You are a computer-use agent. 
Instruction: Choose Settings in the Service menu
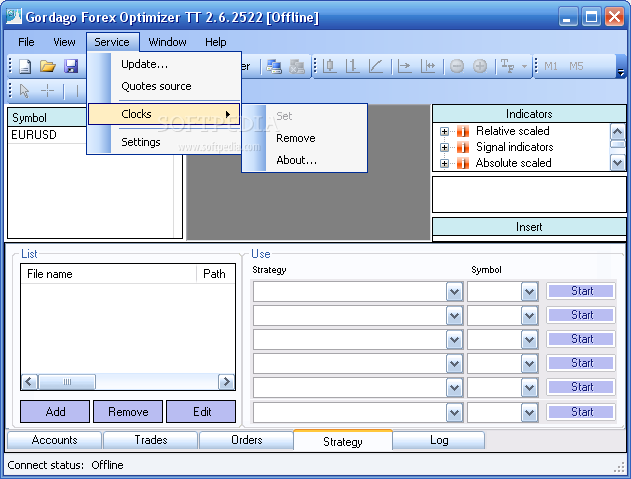[164, 142]
